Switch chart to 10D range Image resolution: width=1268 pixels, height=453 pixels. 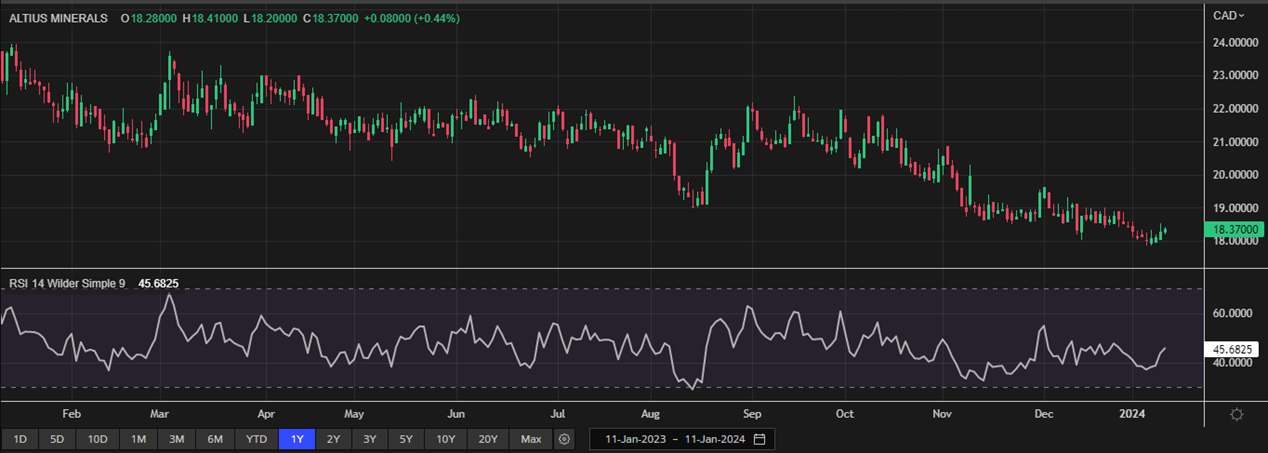97,439
